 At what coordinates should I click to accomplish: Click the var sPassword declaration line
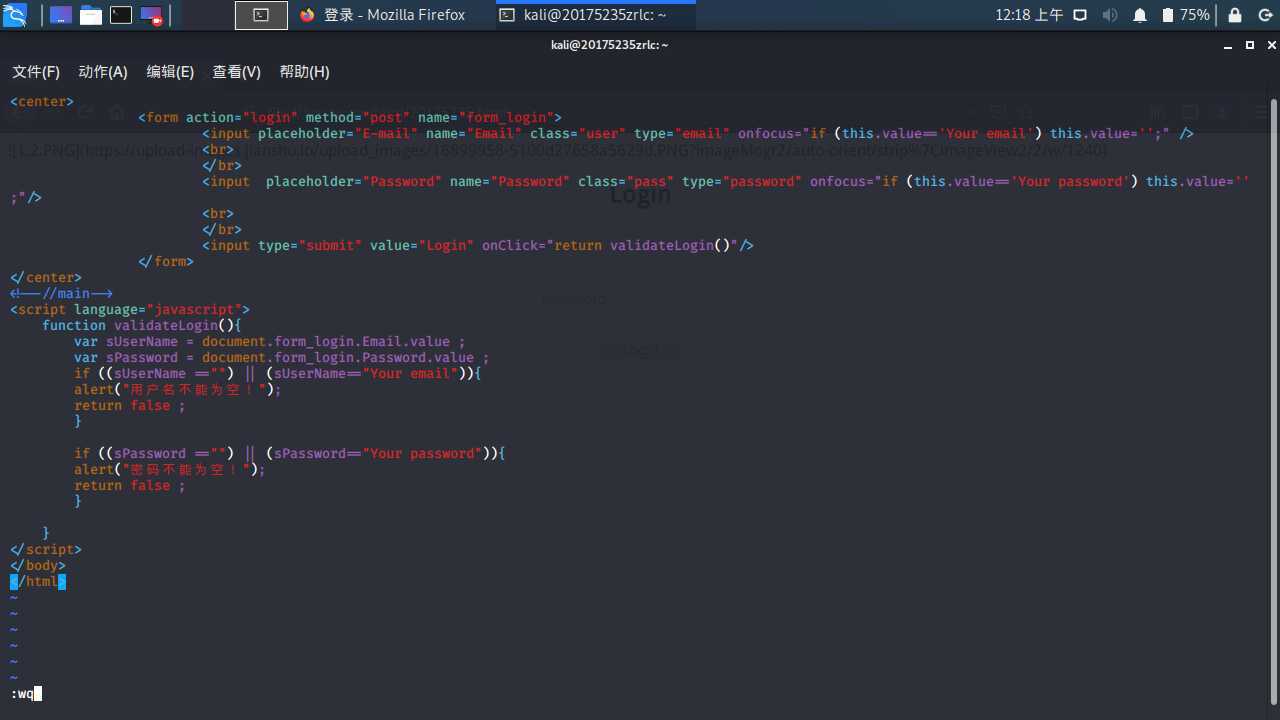pos(282,357)
